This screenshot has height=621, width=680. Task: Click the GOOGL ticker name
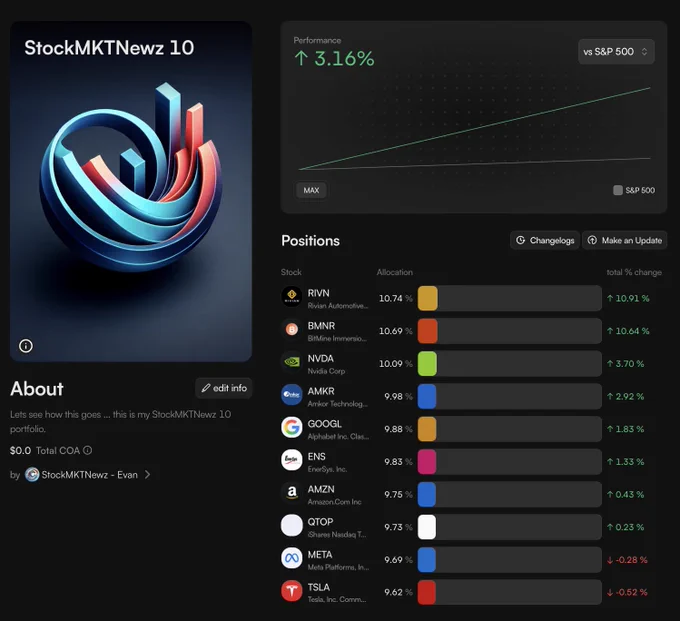(x=324, y=424)
